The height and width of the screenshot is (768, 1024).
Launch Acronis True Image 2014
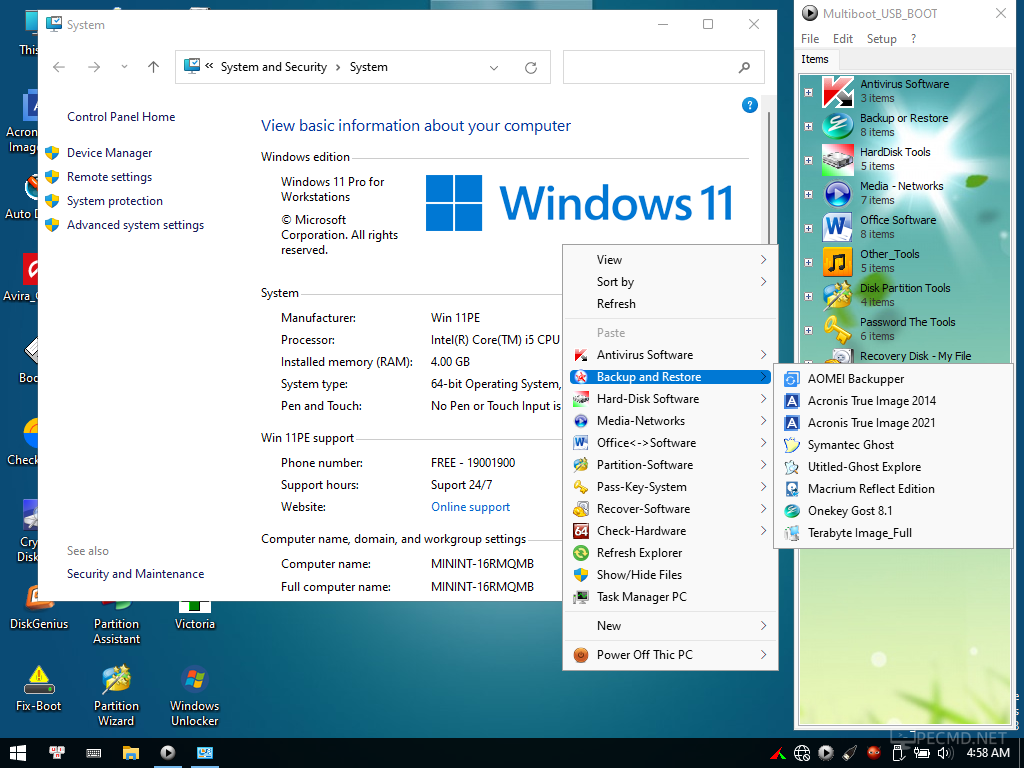click(x=893, y=401)
